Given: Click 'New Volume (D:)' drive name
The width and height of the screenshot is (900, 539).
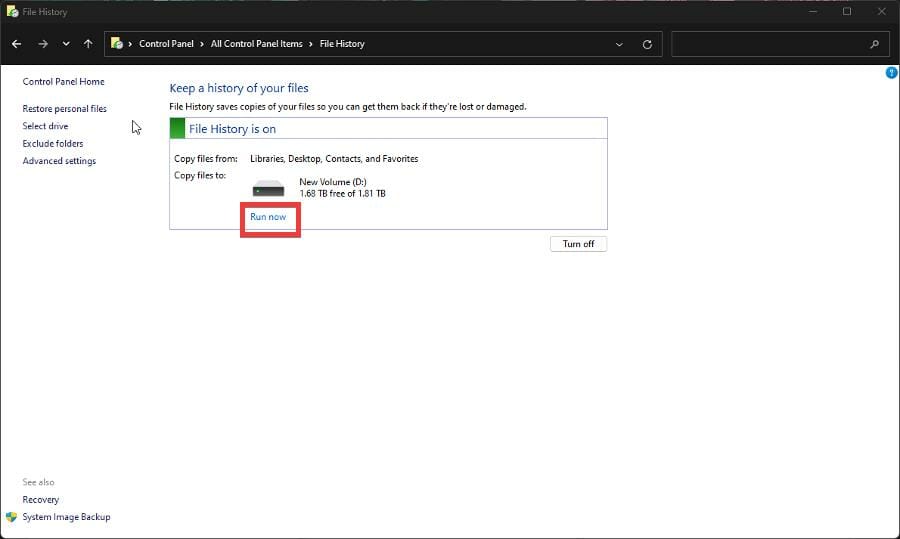Looking at the screenshot, I should tap(333, 181).
